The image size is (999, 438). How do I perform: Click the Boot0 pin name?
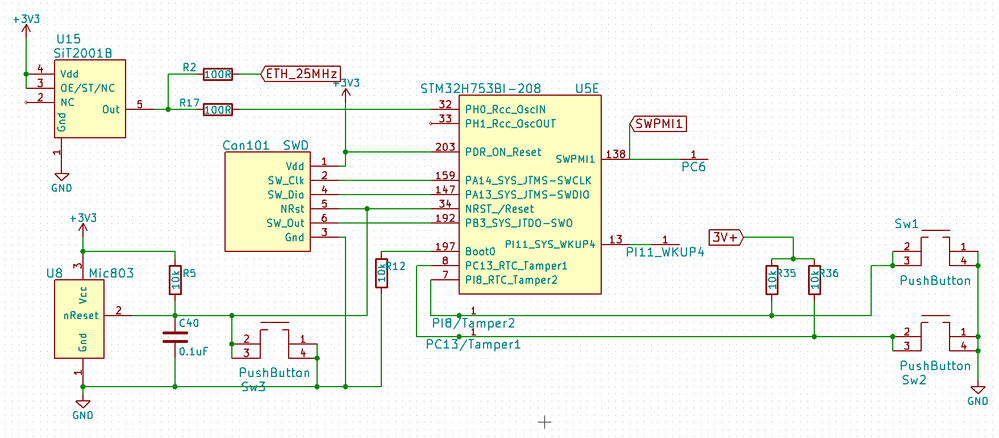(481, 251)
